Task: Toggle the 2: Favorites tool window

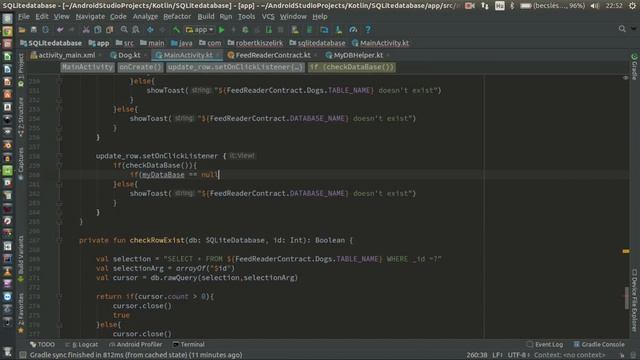Action: [x=21, y=313]
